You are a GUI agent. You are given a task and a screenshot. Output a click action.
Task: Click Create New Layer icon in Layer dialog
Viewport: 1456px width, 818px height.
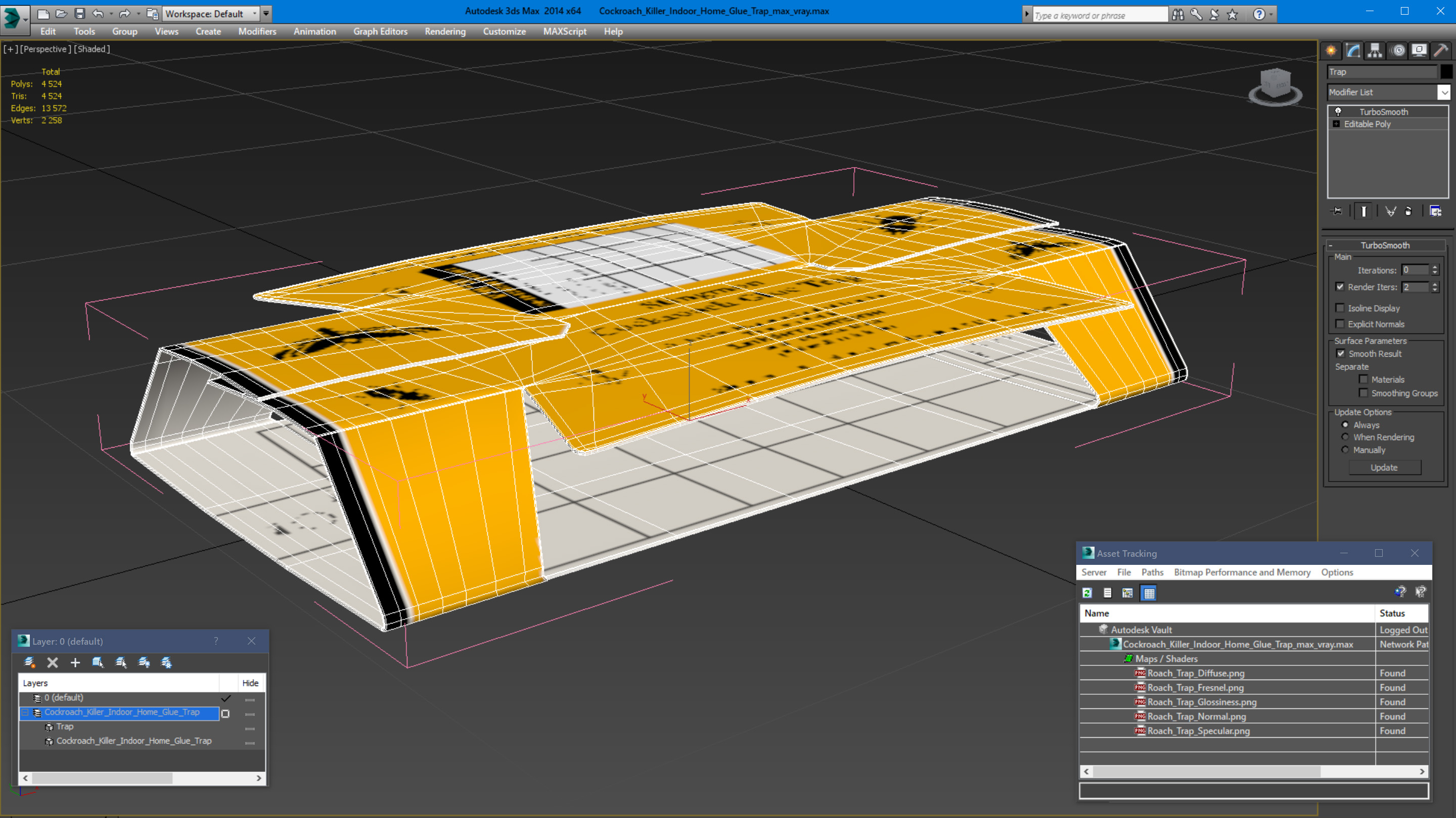pos(29,662)
